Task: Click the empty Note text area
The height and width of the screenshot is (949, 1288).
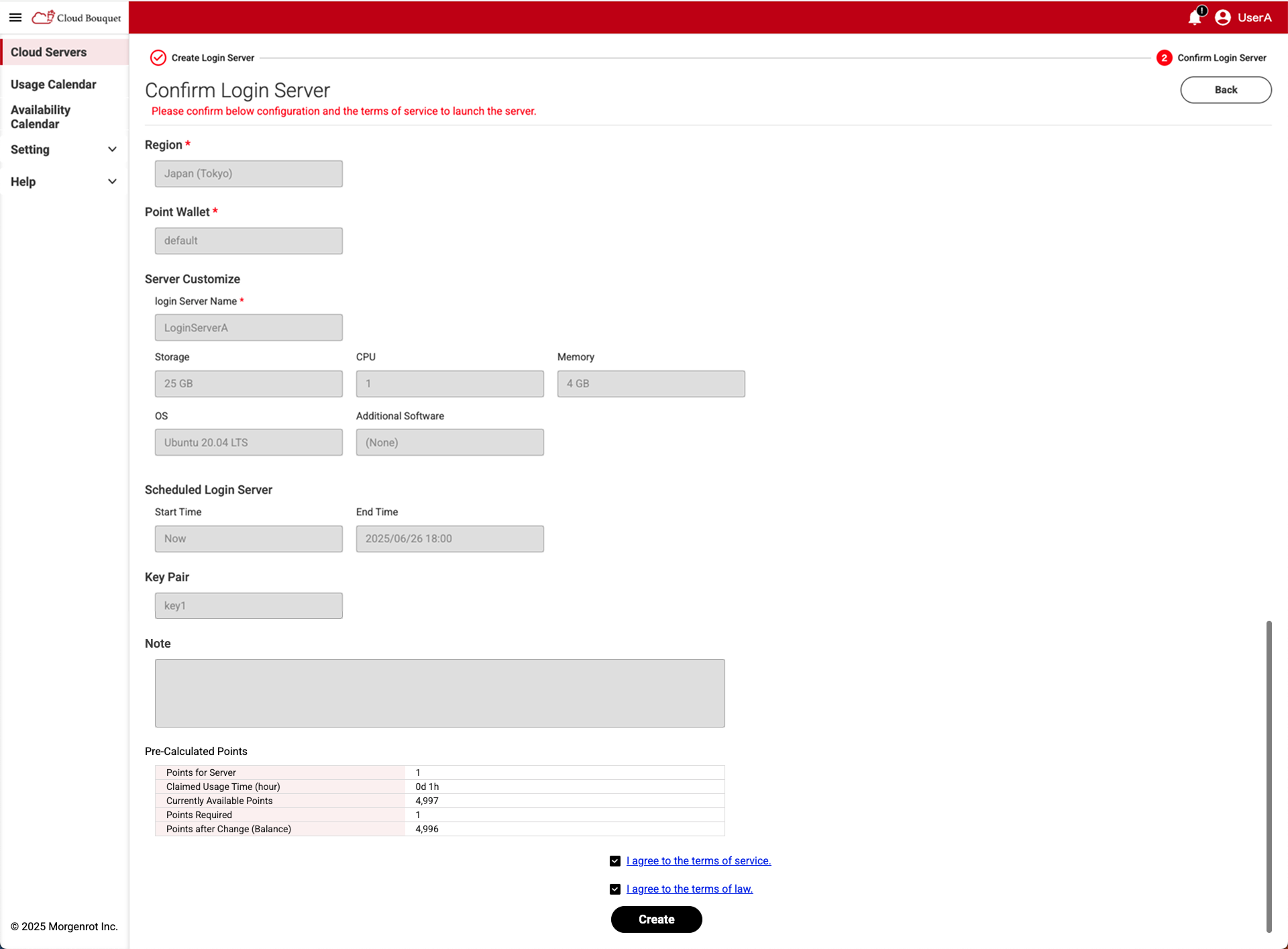Action: coord(440,693)
